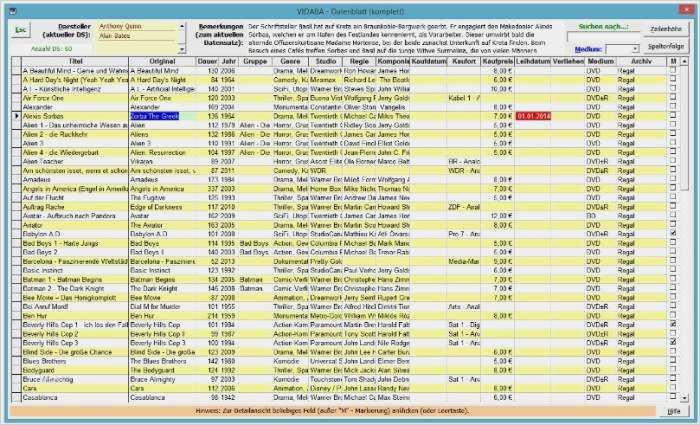This screenshot has height=425, width=700.
Task: Click the title Ben Hur in Titel column
Action: pos(33,316)
